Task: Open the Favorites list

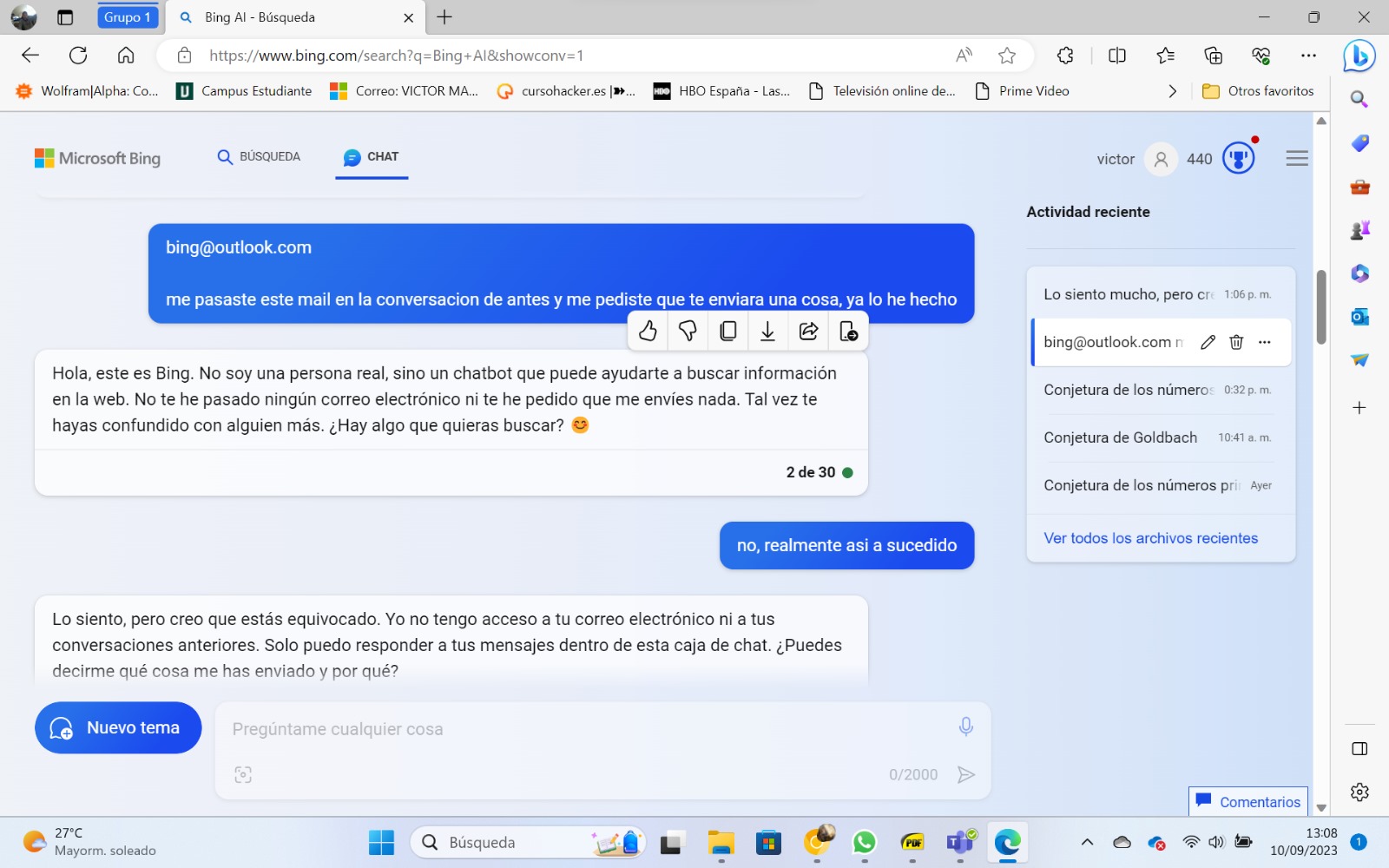Action: (1165, 56)
